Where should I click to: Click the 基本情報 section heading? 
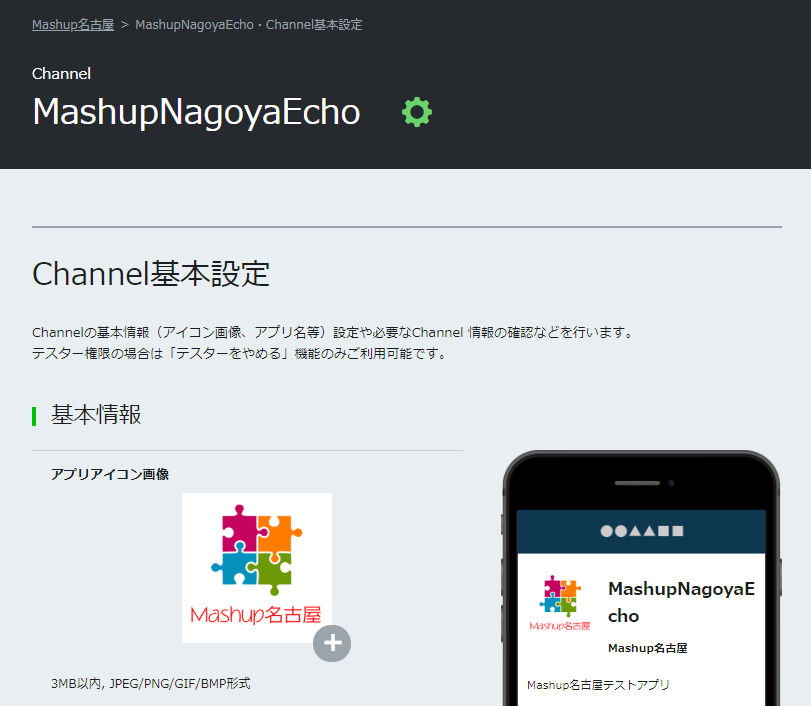click(x=96, y=415)
